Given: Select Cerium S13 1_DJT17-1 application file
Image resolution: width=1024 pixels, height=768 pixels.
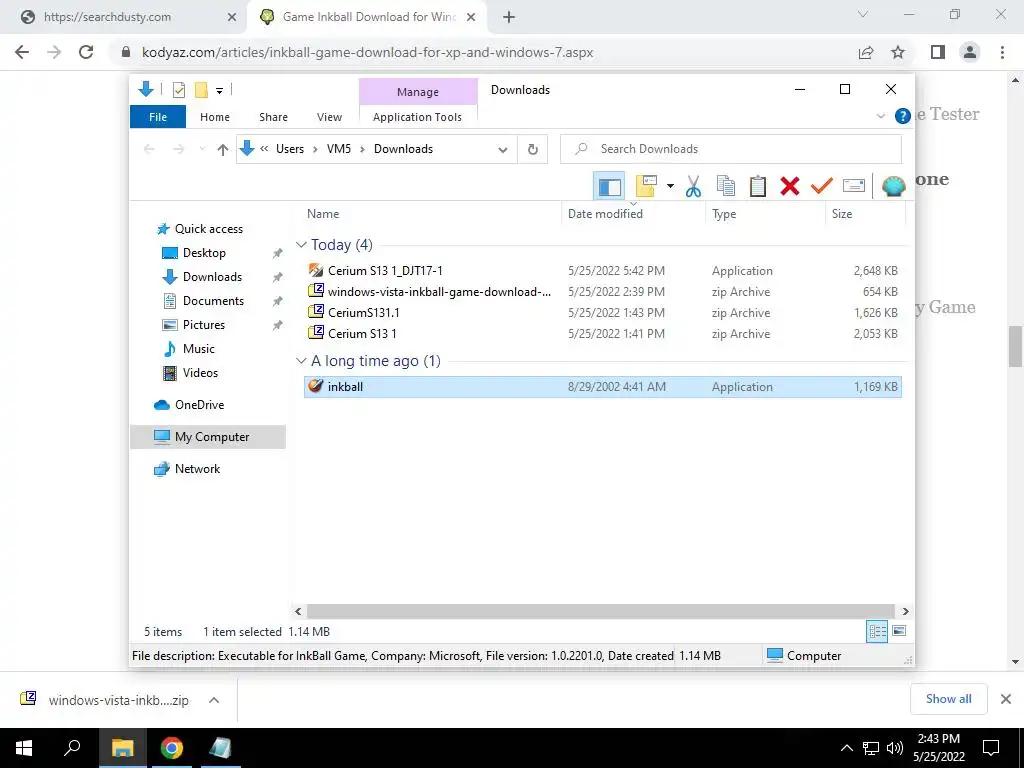Looking at the screenshot, I should click(x=602, y=270).
